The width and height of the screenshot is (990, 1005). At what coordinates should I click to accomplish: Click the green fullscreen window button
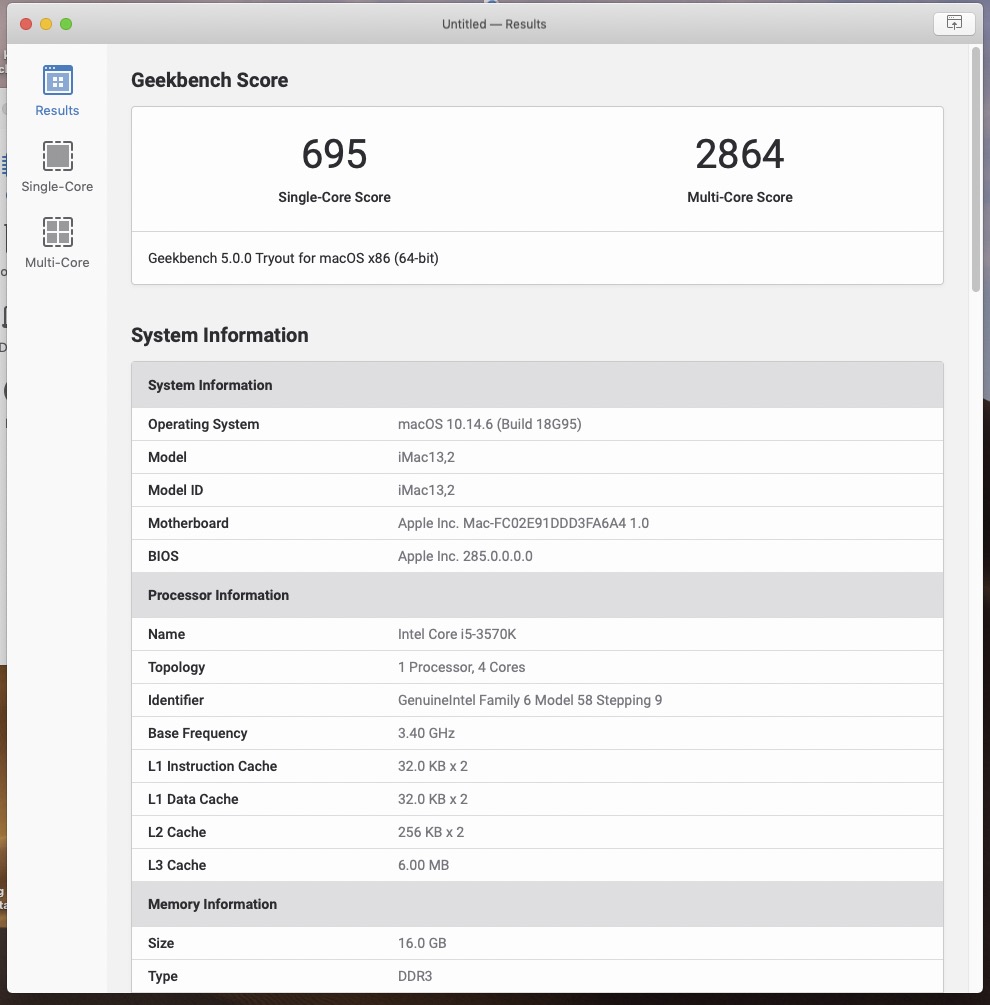click(66, 24)
